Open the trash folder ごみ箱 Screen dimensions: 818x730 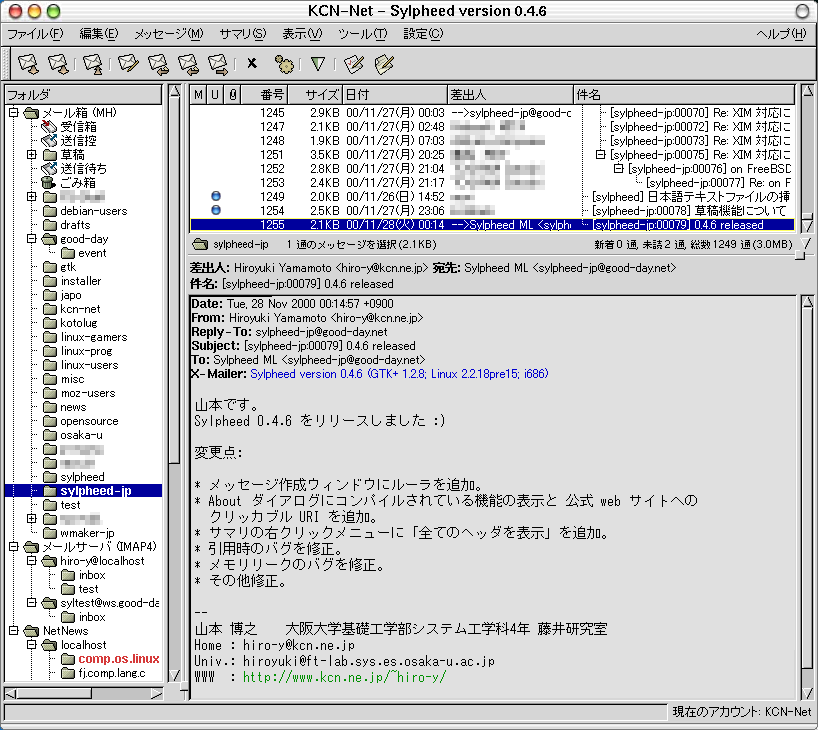pyautogui.click(x=77, y=183)
